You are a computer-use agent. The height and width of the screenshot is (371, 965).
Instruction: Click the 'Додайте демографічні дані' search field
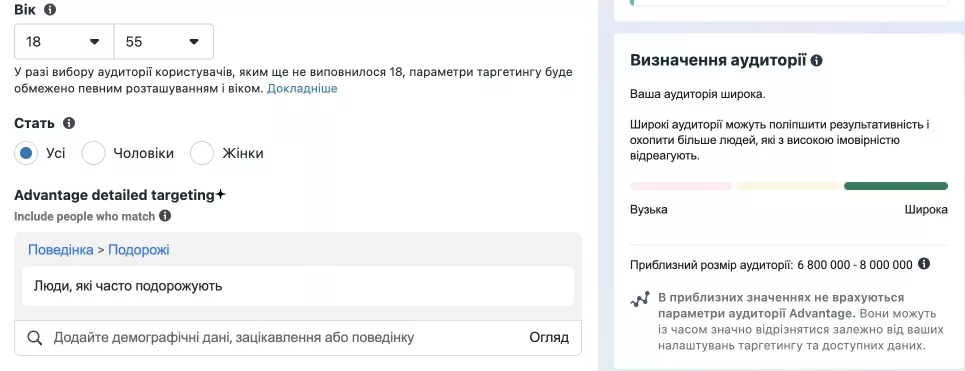tap(297, 337)
